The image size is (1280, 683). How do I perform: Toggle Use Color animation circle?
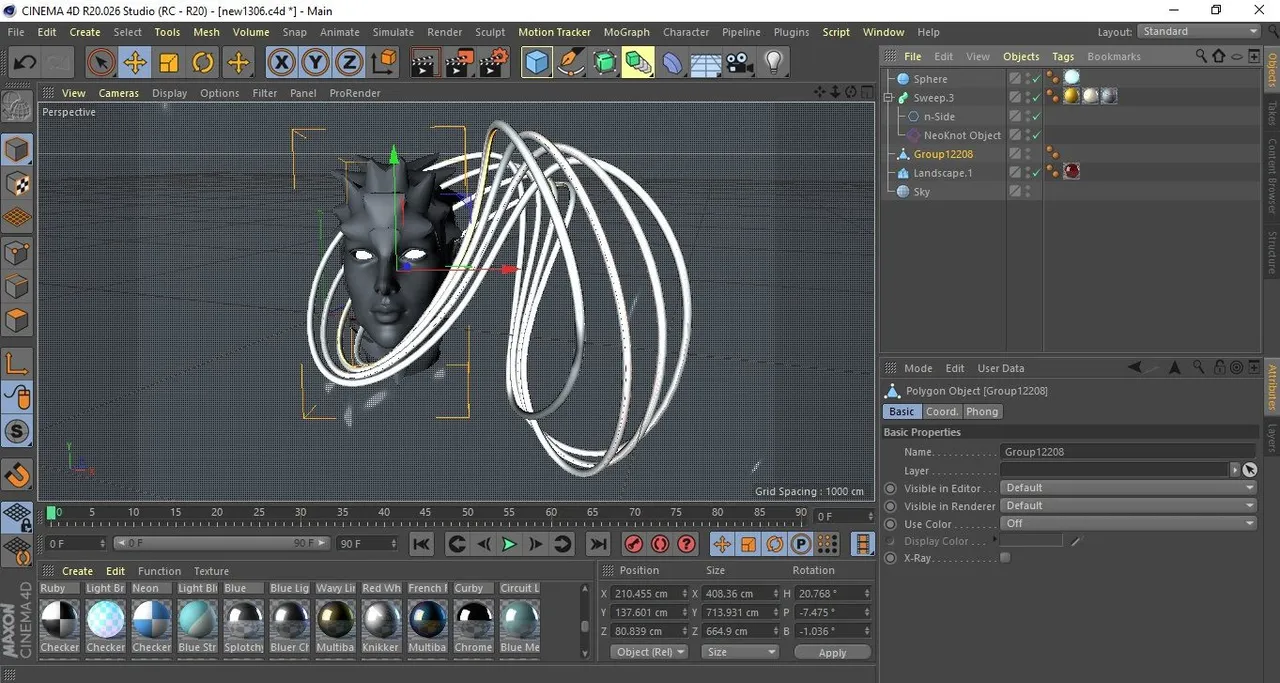pyautogui.click(x=891, y=525)
